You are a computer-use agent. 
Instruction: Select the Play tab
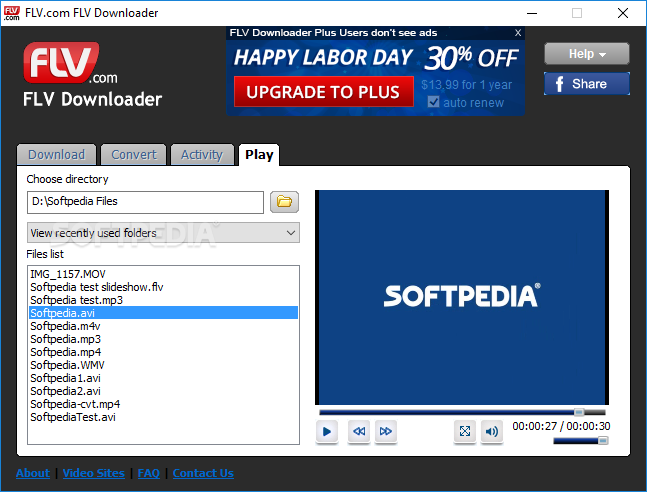click(259, 155)
